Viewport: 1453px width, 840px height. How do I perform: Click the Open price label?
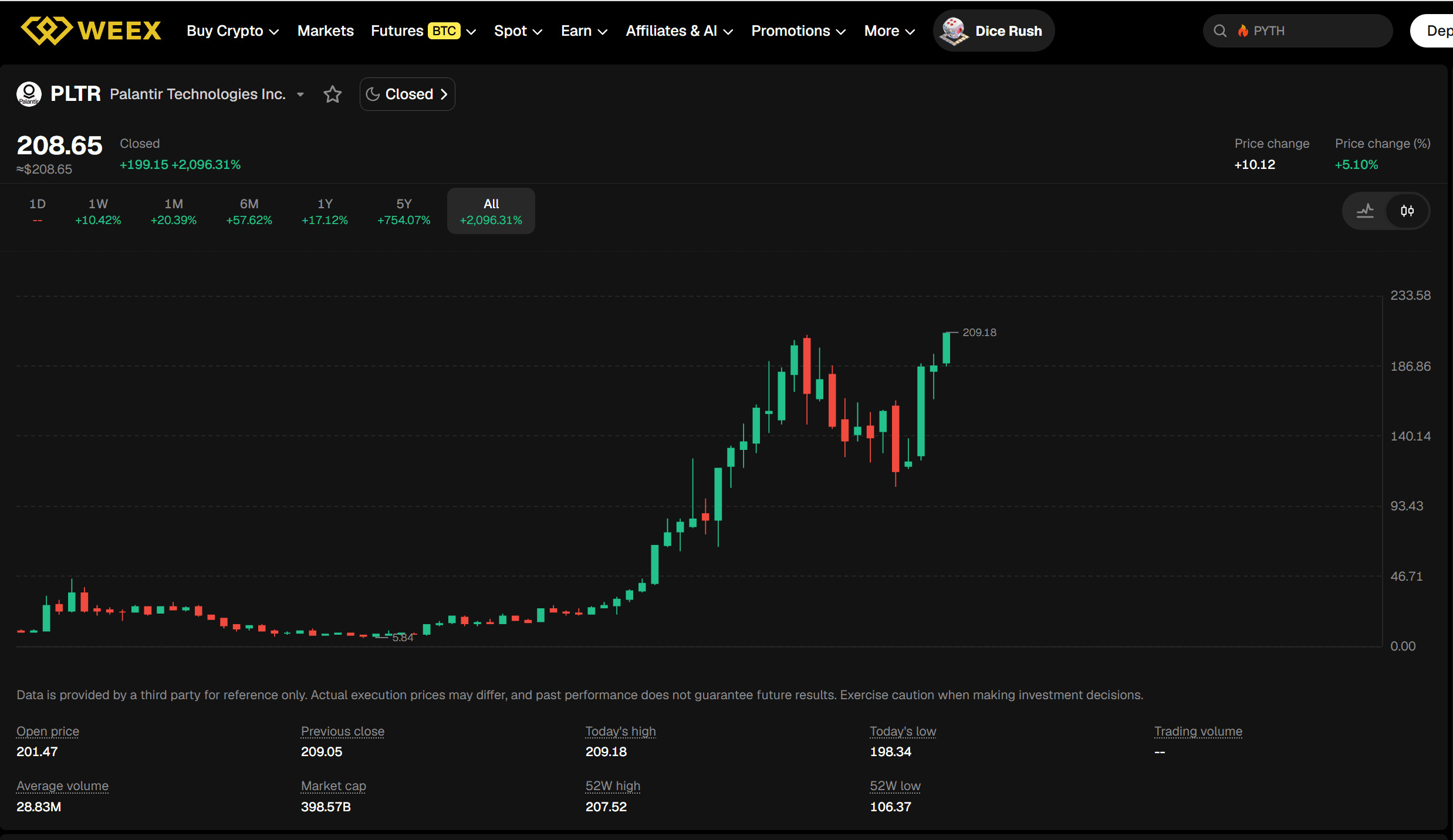click(48, 731)
